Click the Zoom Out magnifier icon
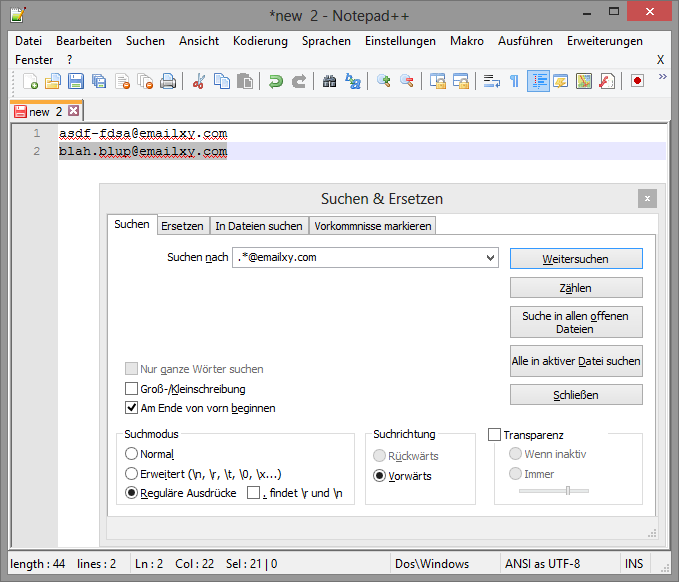This screenshot has height=582, width=679. (406, 81)
